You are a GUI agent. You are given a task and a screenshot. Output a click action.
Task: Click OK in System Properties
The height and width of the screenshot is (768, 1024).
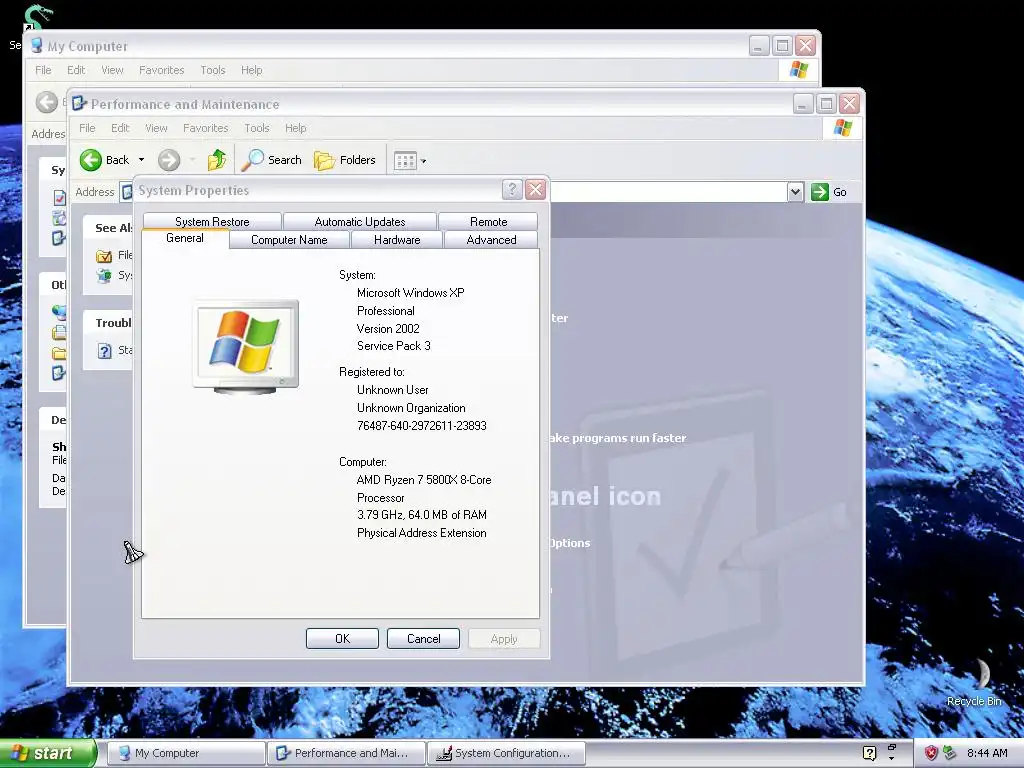click(x=342, y=639)
